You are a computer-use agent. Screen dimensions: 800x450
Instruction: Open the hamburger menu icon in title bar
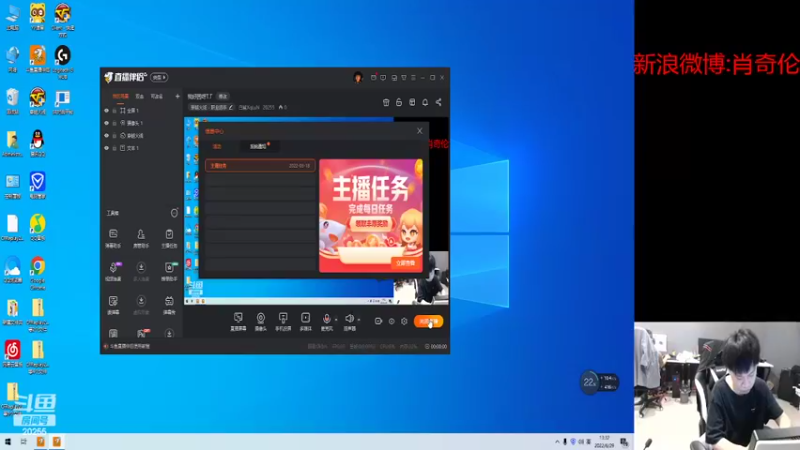[413, 78]
